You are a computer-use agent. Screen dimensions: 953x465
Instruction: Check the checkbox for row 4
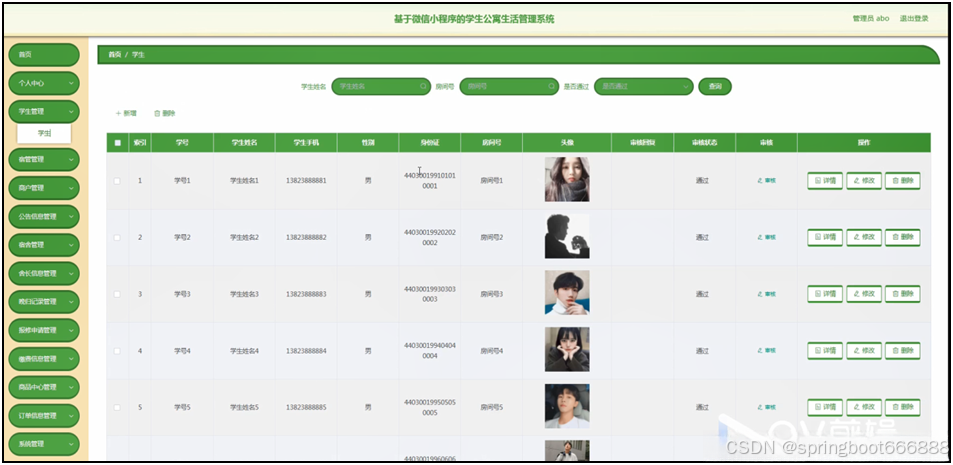117,351
